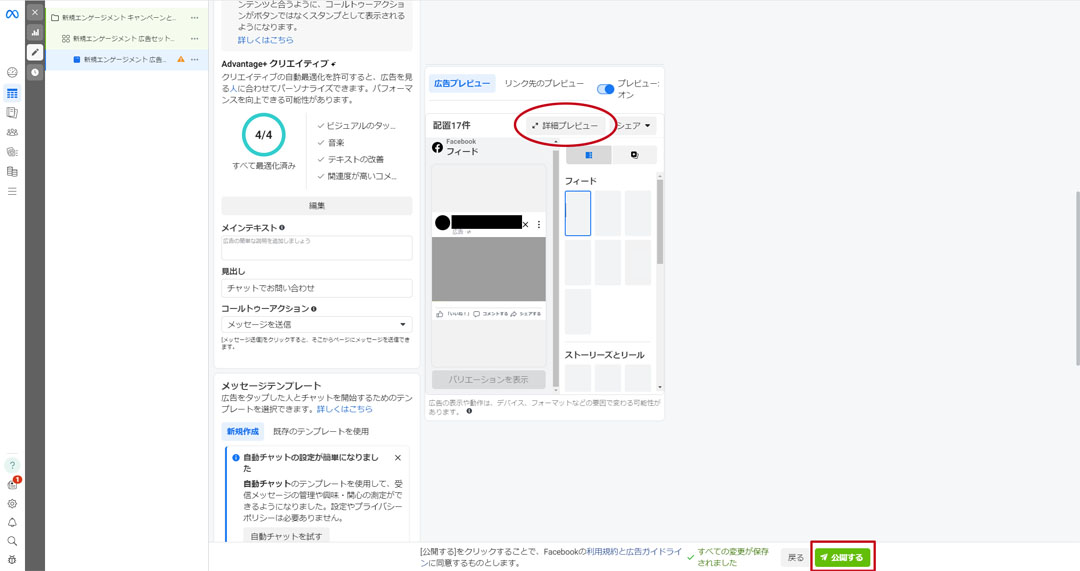The image size is (1080, 571).
Task: Click the ビジュアルのタッ... checked item
Action: coord(357,125)
